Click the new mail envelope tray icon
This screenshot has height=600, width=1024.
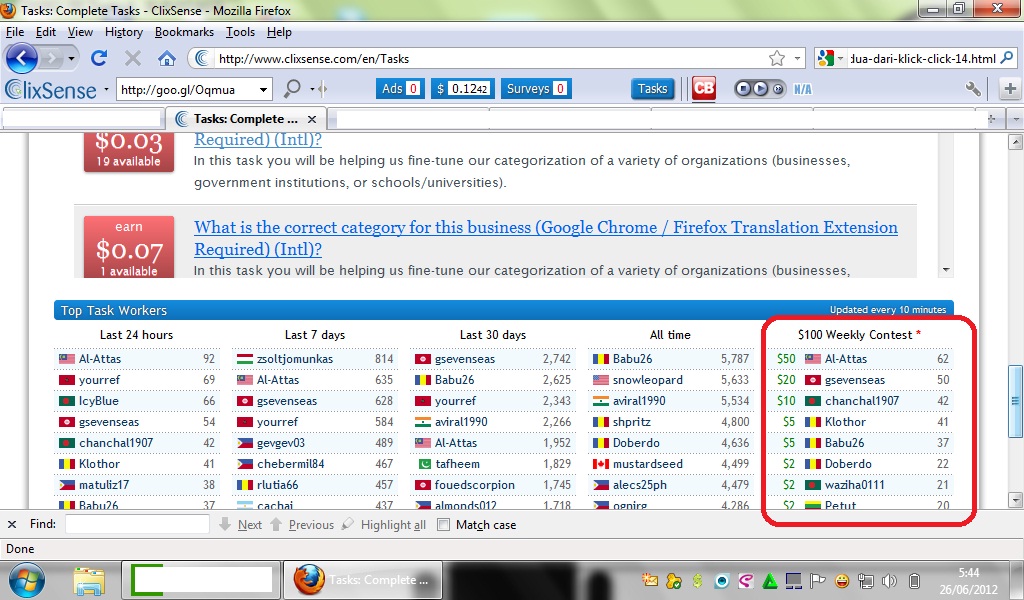[650, 580]
